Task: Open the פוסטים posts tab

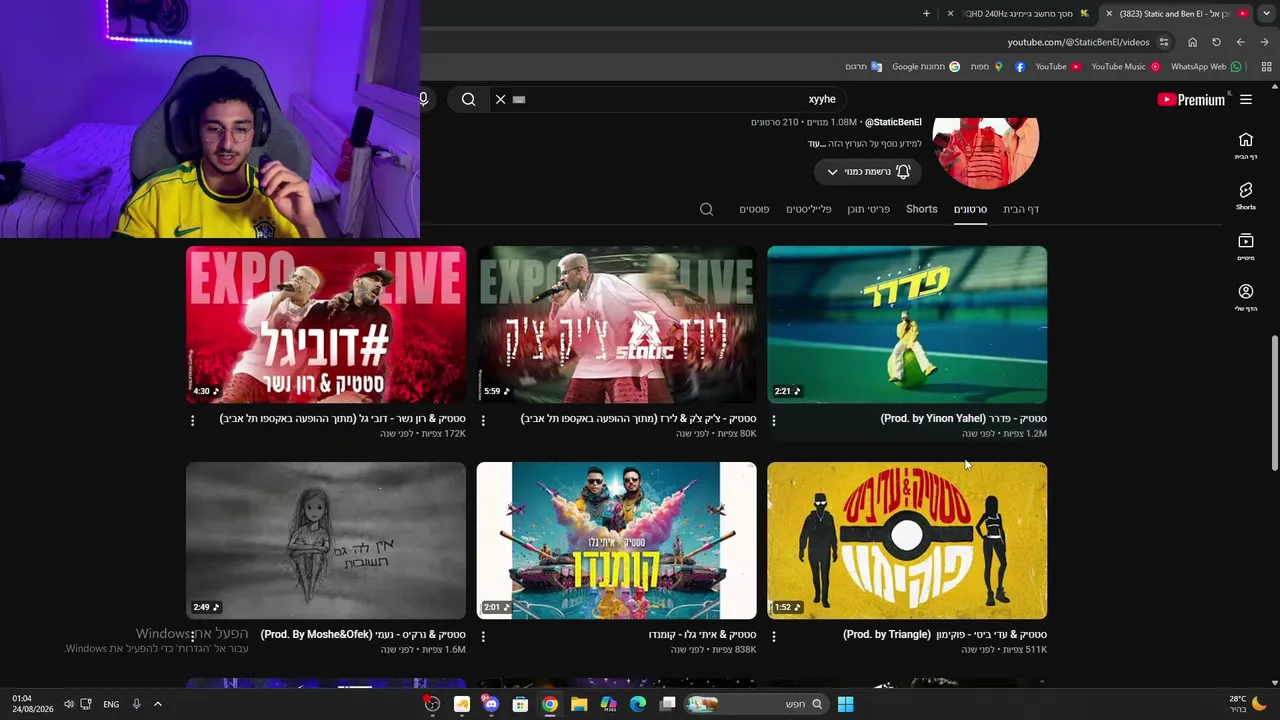Action: (754, 209)
